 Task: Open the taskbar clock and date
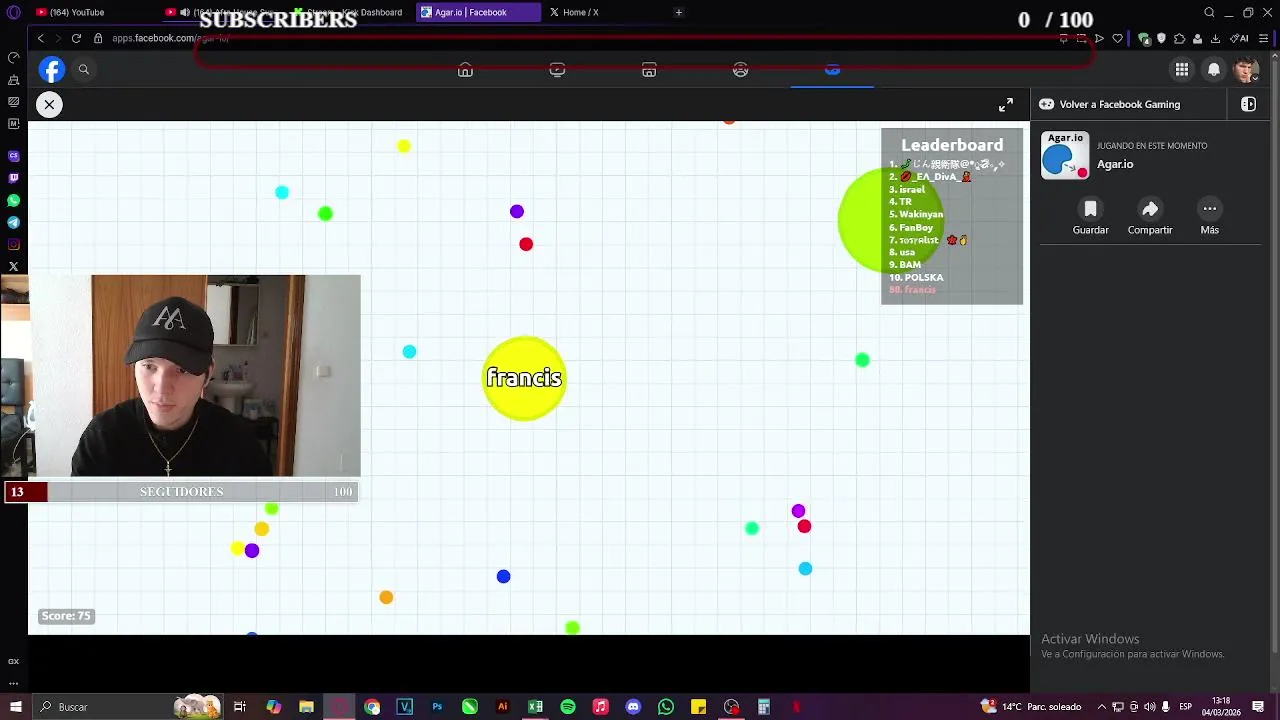(1220, 707)
